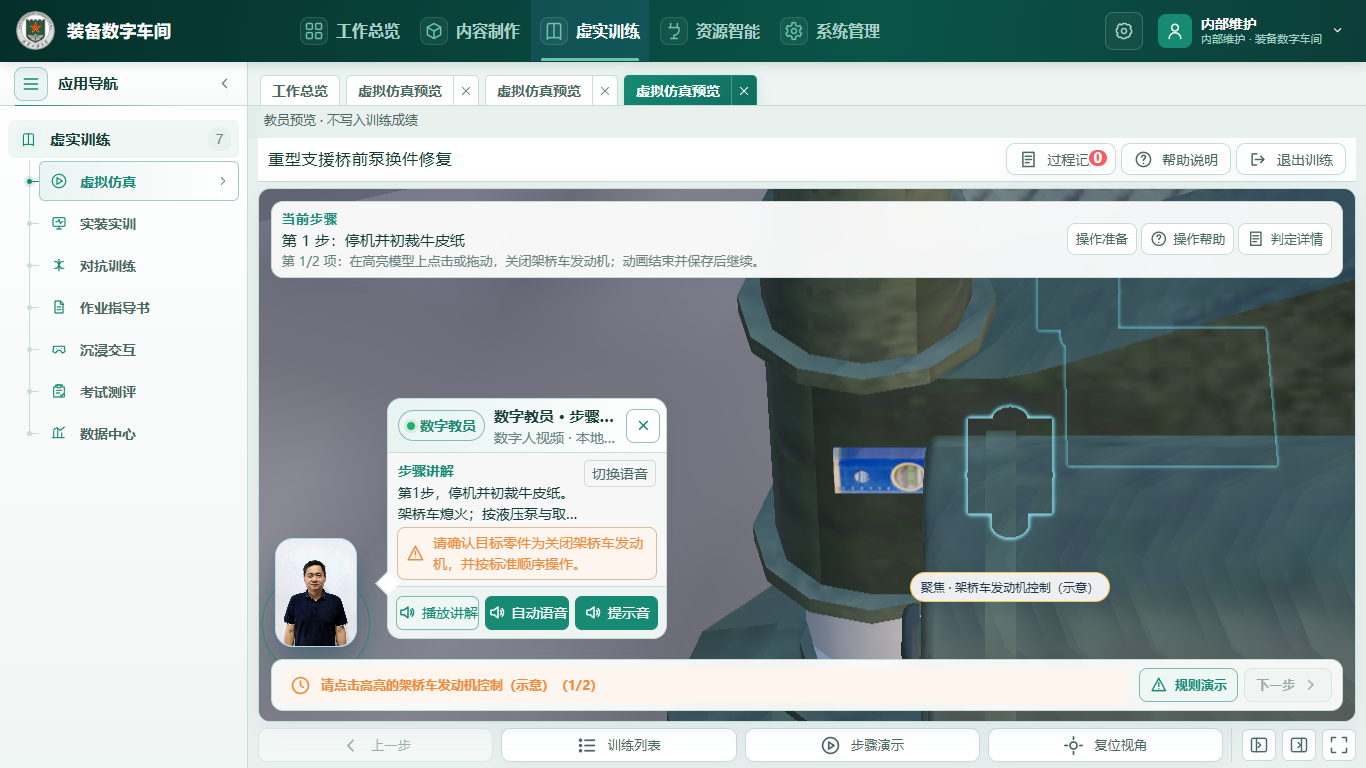1366x768 pixels.
Task: Toggle the 提示音 sound button
Action: pos(617,613)
